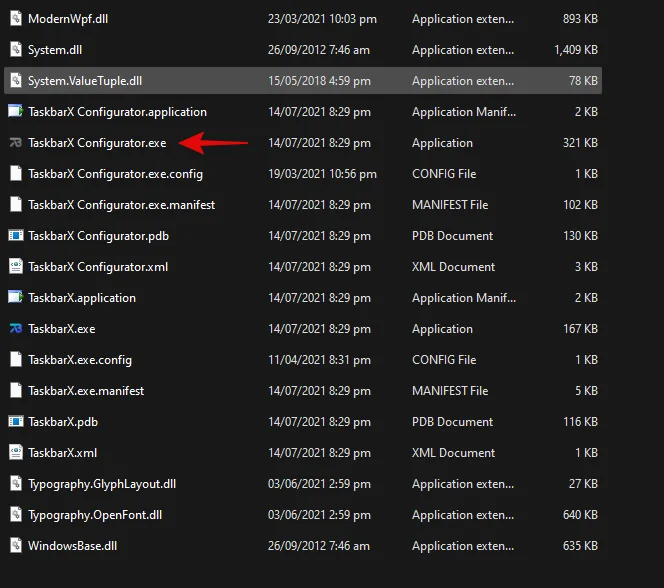This screenshot has width=664, height=588.
Task: Click the TaskbarX Configurator.exe.config file icon
Action: pos(16,173)
